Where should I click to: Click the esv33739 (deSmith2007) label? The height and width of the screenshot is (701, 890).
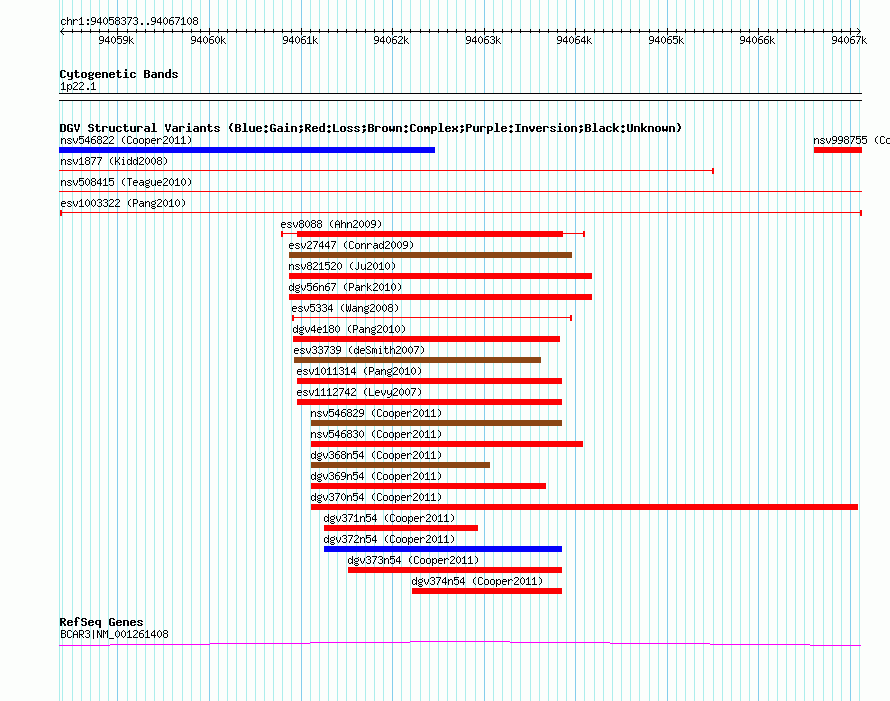pos(359,350)
